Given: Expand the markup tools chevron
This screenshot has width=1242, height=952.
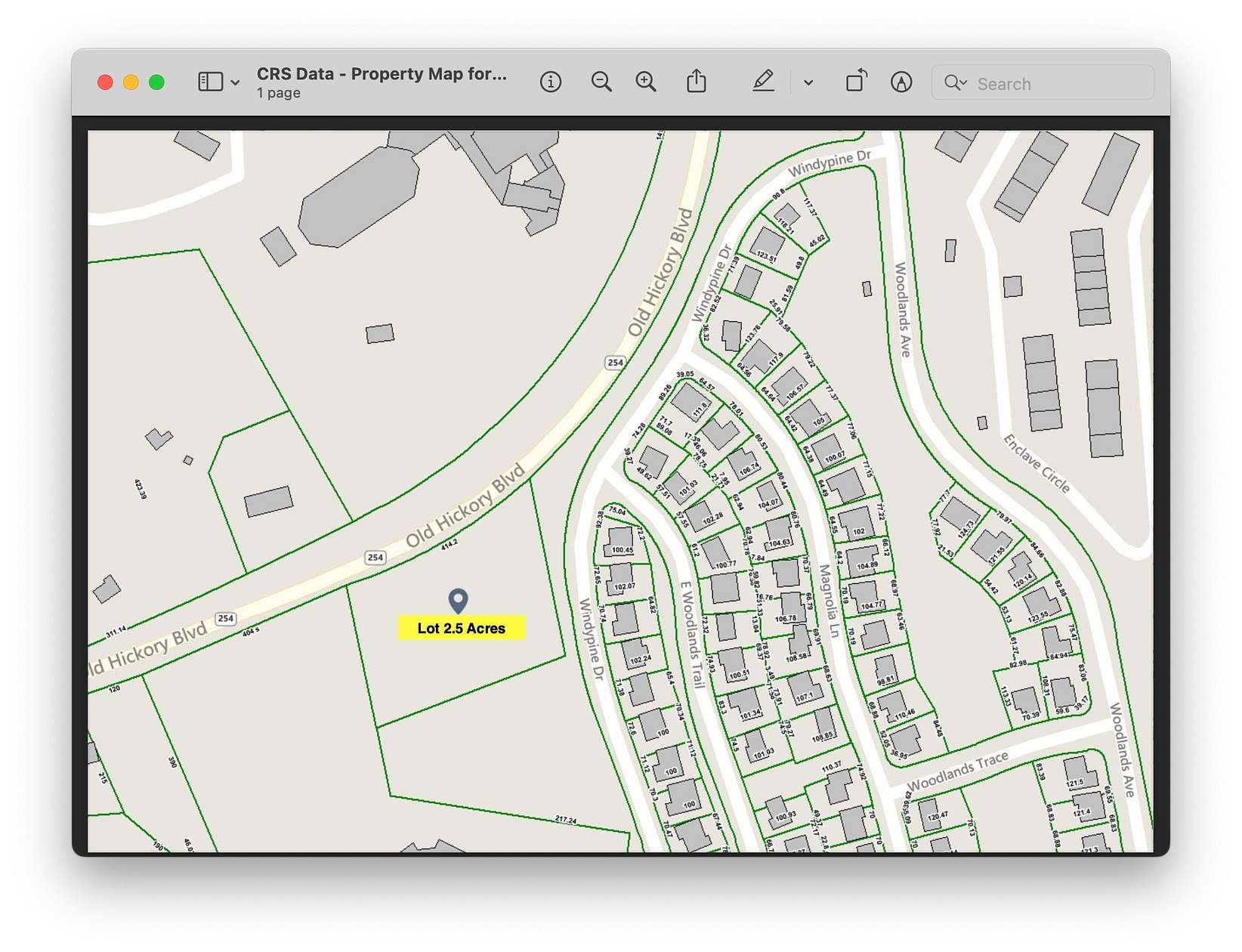Looking at the screenshot, I should coord(808,82).
